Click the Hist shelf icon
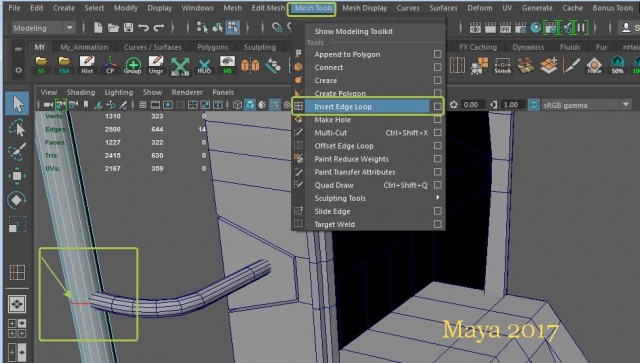Screen dimensions: 640x363 pyautogui.click(x=87, y=65)
